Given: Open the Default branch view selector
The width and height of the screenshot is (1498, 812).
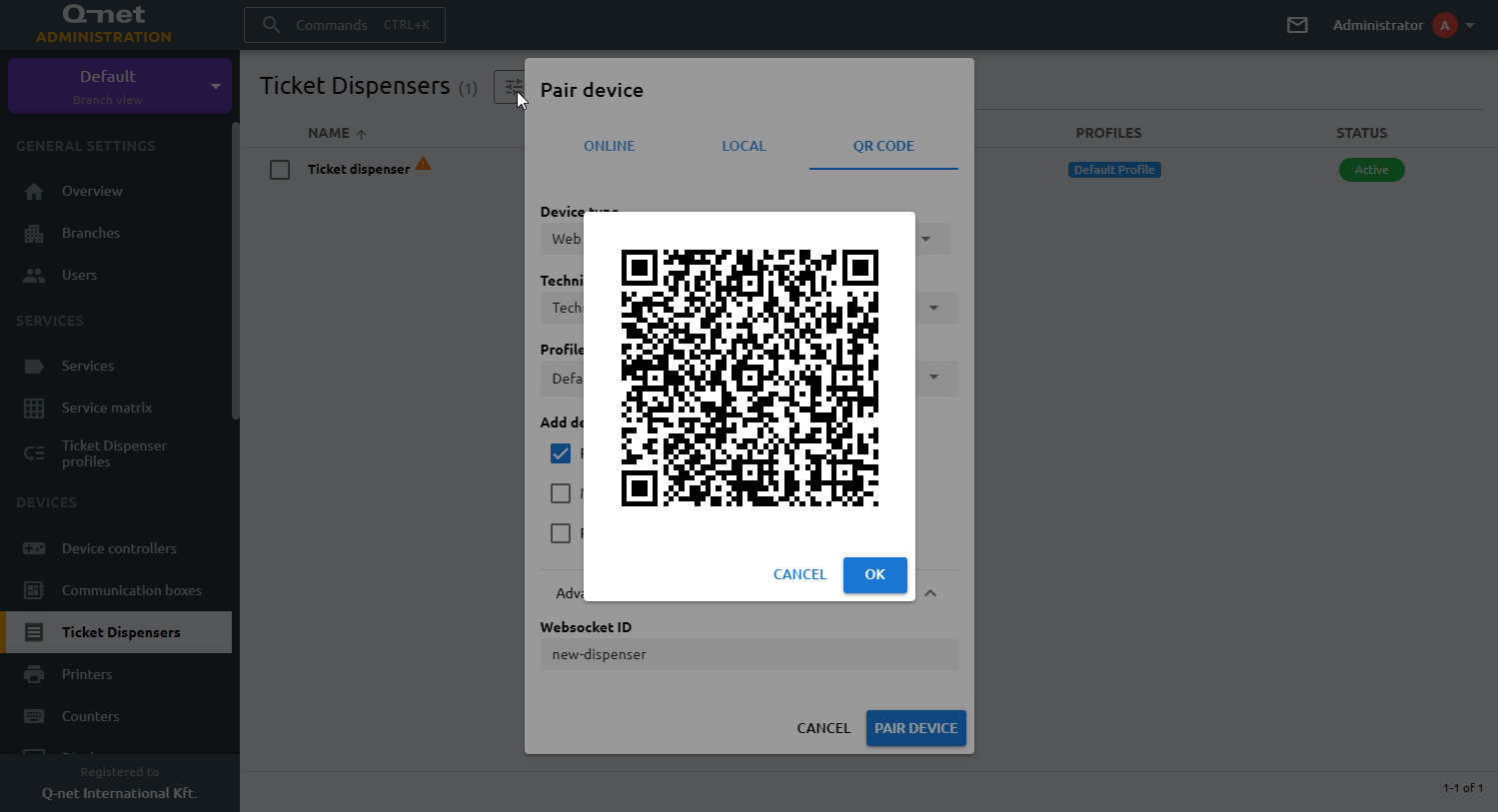Looking at the screenshot, I should tap(120, 86).
